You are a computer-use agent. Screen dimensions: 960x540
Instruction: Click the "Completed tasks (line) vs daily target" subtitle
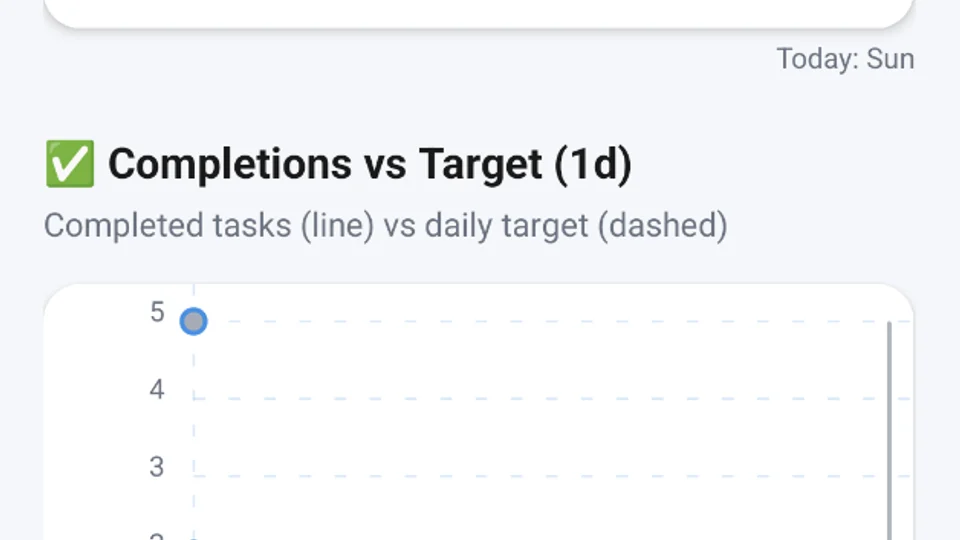pos(385,225)
